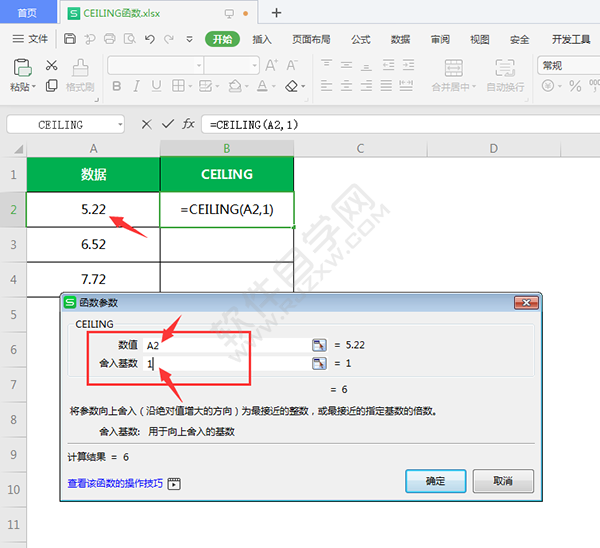Click the Undo arrow icon
The width and height of the screenshot is (600, 548).
pos(150,39)
